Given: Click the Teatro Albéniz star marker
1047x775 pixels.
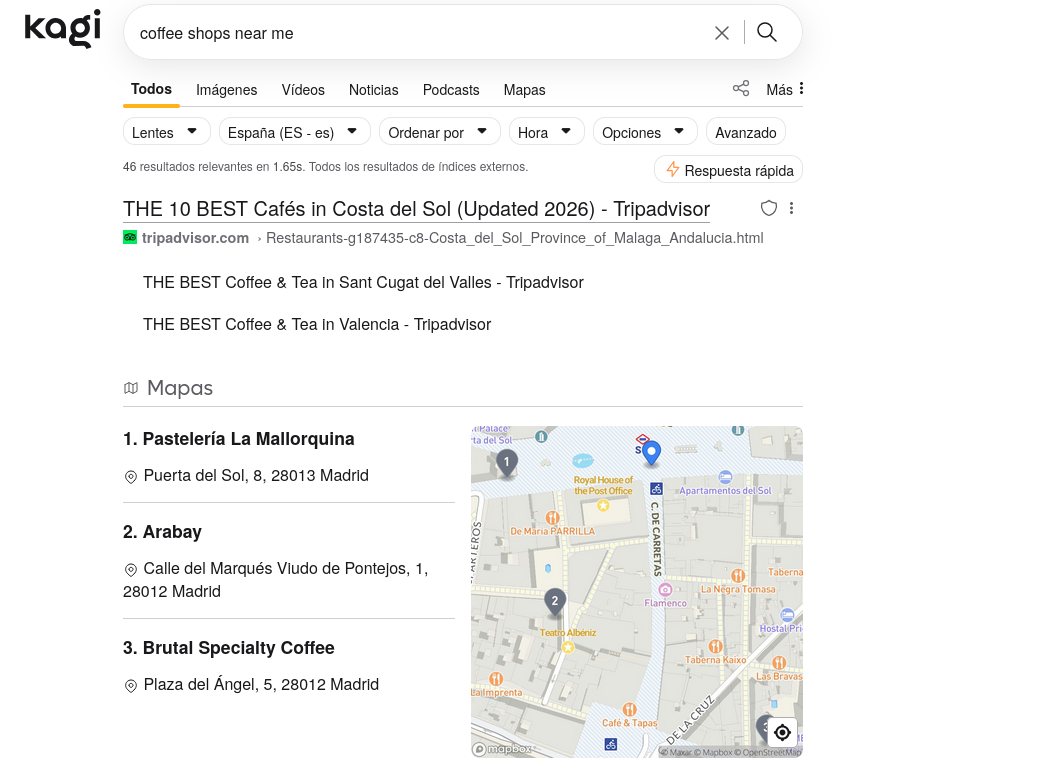Looking at the screenshot, I should (x=568, y=647).
